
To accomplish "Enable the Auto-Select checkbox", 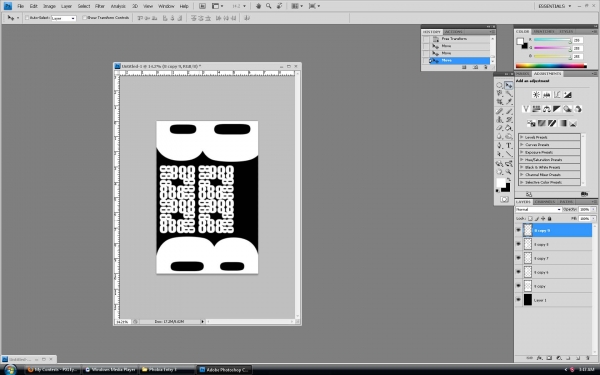I will coord(27,18).
